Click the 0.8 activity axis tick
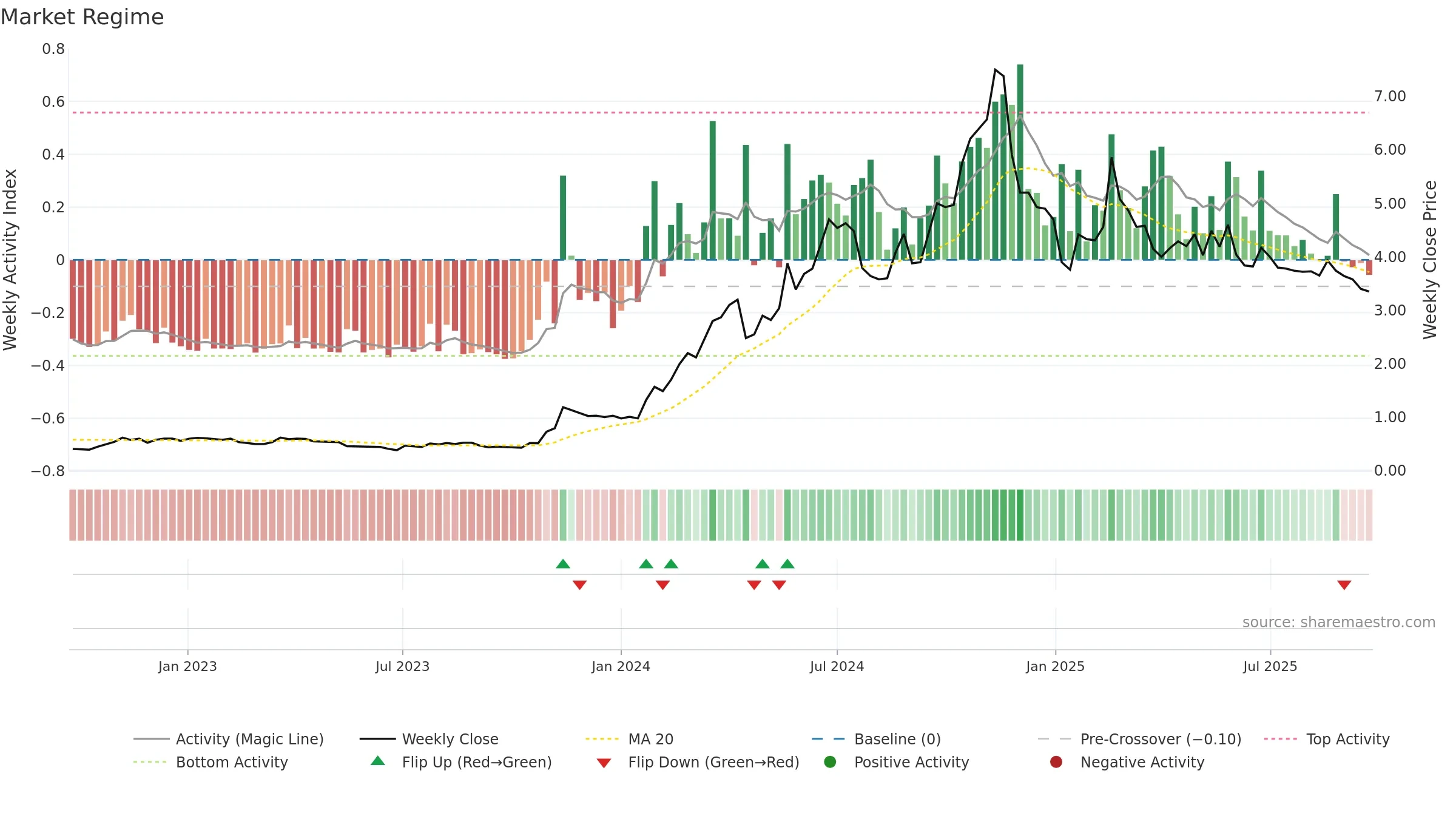Viewport: 1456px width, 819px height. pos(53,49)
